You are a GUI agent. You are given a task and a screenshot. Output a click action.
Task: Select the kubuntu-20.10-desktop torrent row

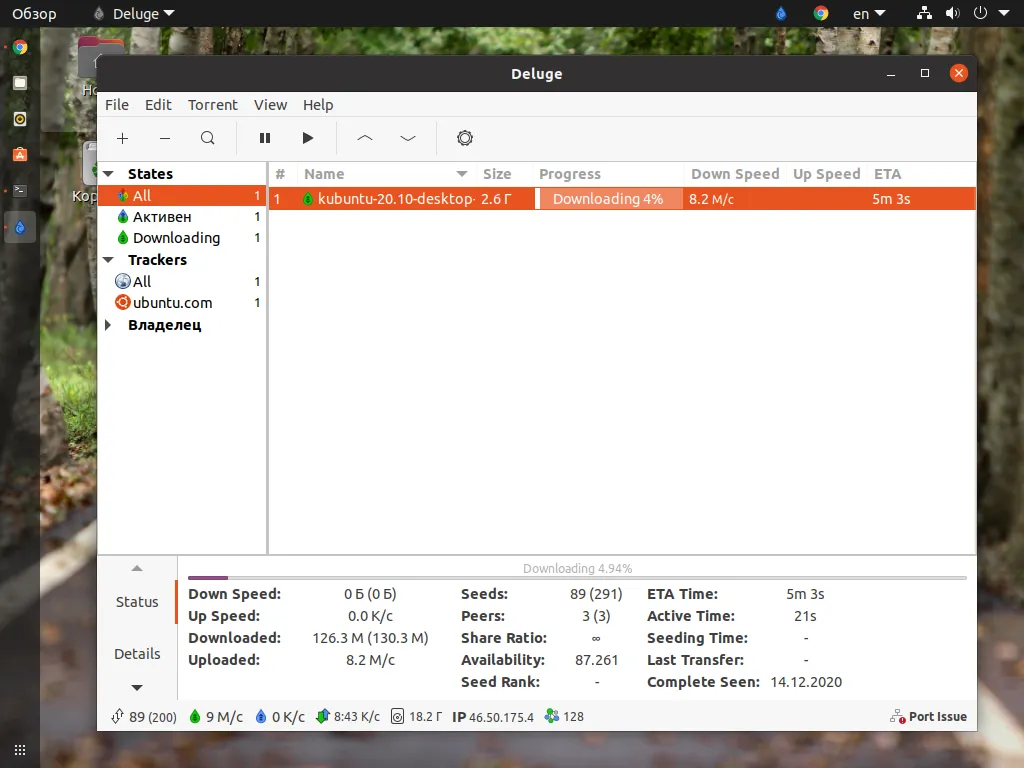tap(622, 199)
